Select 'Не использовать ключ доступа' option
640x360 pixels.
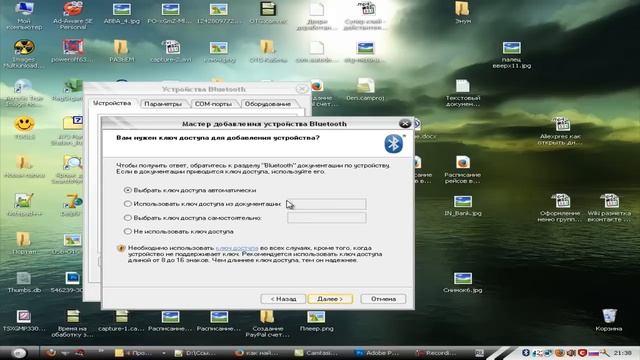(x=127, y=231)
